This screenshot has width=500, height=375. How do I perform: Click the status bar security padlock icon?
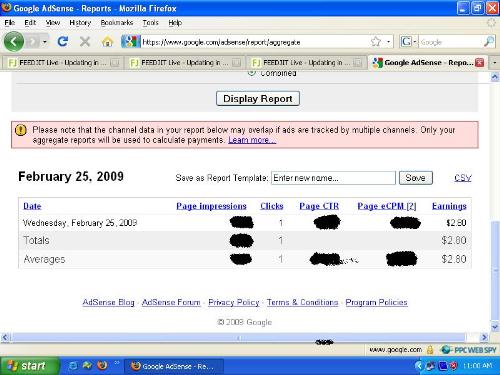tap(430, 350)
